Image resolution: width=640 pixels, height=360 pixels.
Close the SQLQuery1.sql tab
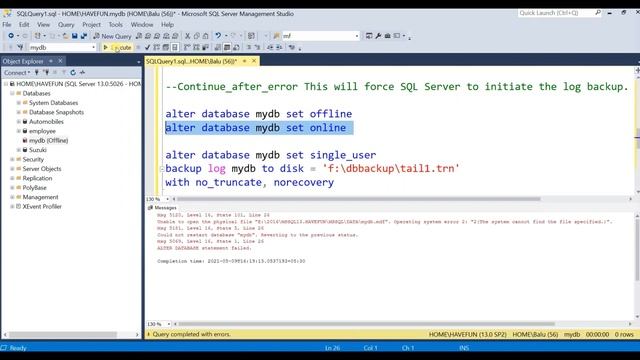pos(254,61)
